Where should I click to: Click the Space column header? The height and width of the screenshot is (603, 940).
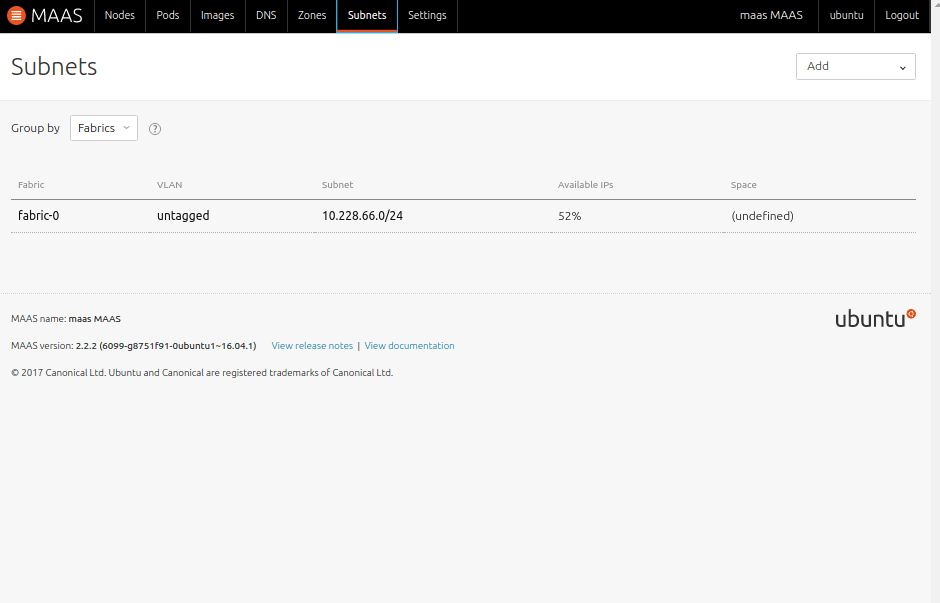click(x=743, y=185)
